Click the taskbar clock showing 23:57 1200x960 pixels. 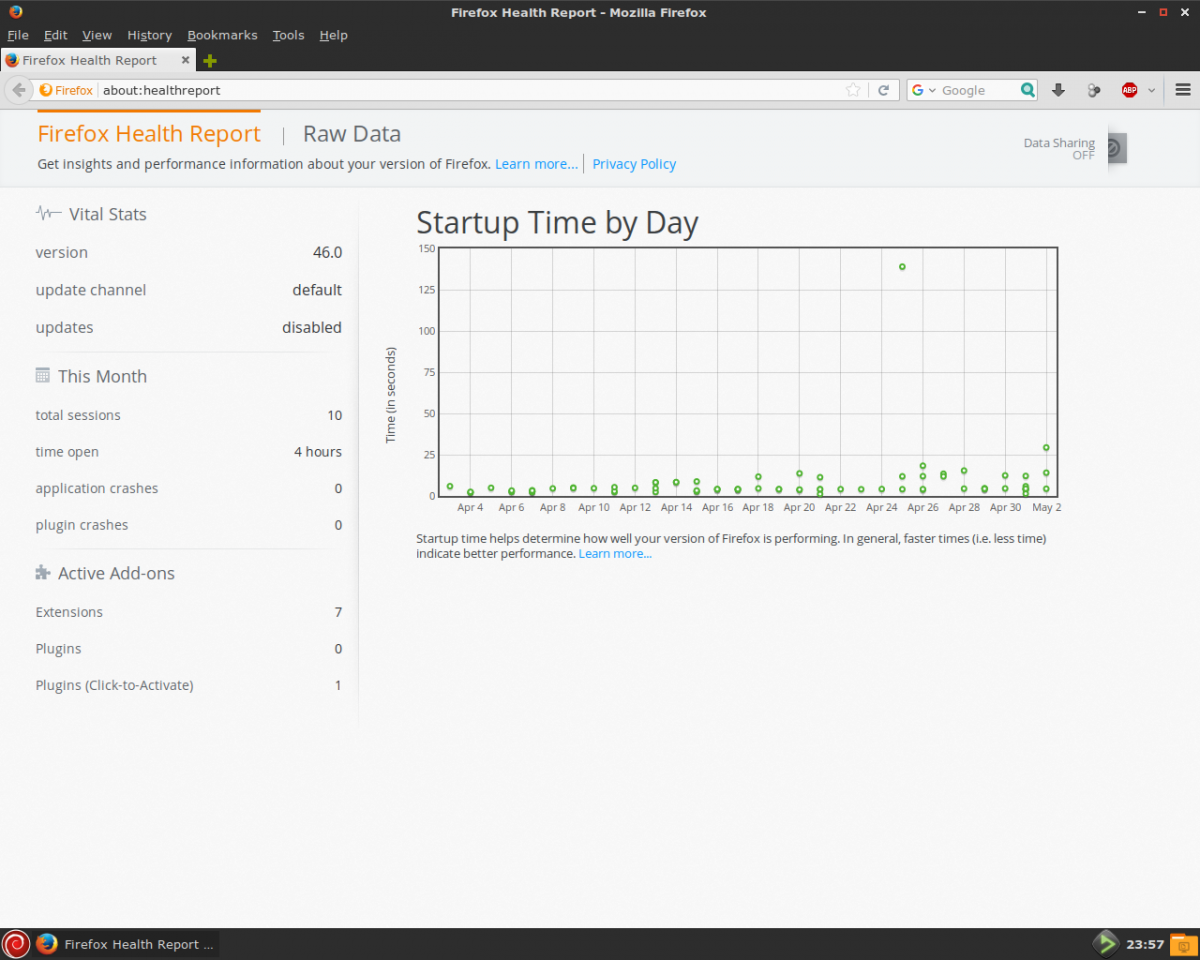[1145, 944]
